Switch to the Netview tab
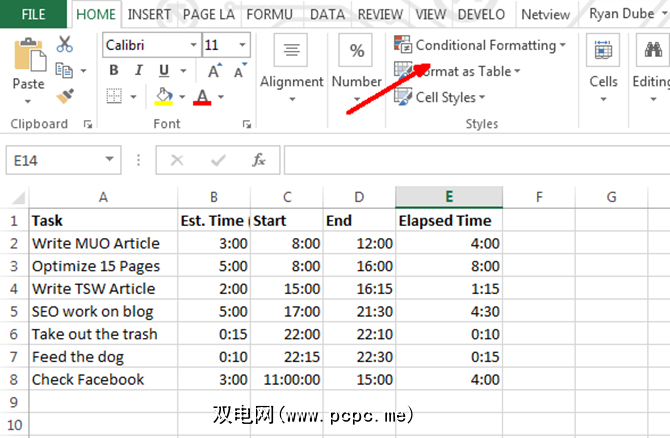Screen dimensions: 670x438 pyautogui.click(x=545, y=15)
